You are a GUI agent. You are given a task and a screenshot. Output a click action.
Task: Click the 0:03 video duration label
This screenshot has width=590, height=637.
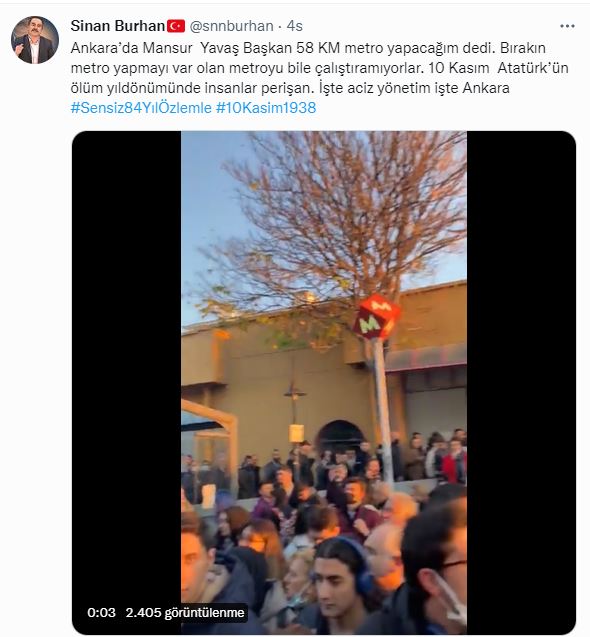click(x=102, y=613)
